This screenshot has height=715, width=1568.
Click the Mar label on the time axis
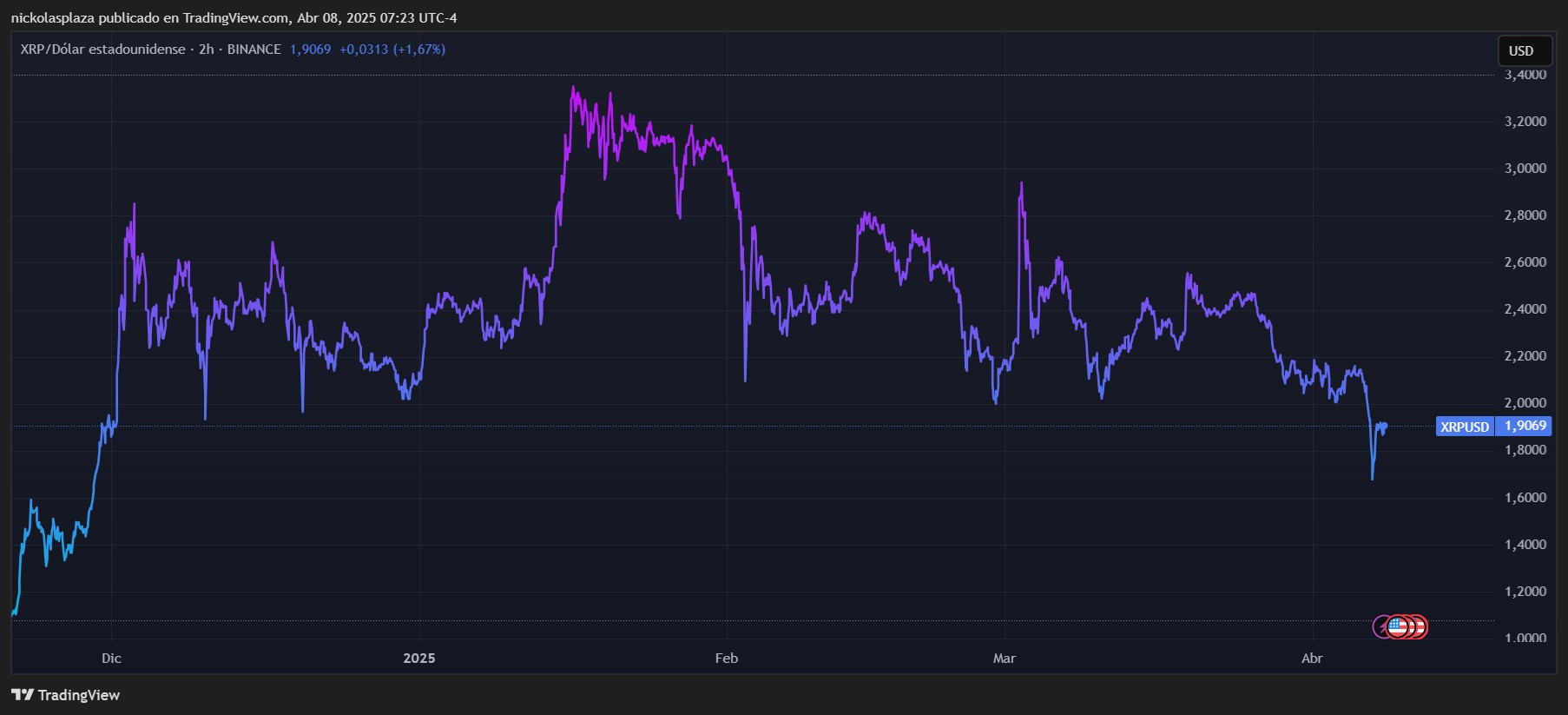pos(1005,659)
